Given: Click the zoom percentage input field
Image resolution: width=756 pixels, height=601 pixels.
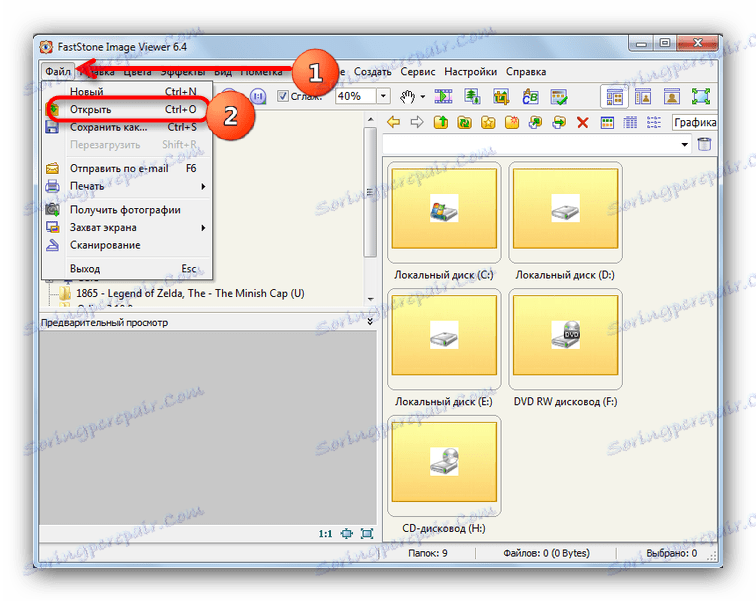Looking at the screenshot, I should pos(355,96).
